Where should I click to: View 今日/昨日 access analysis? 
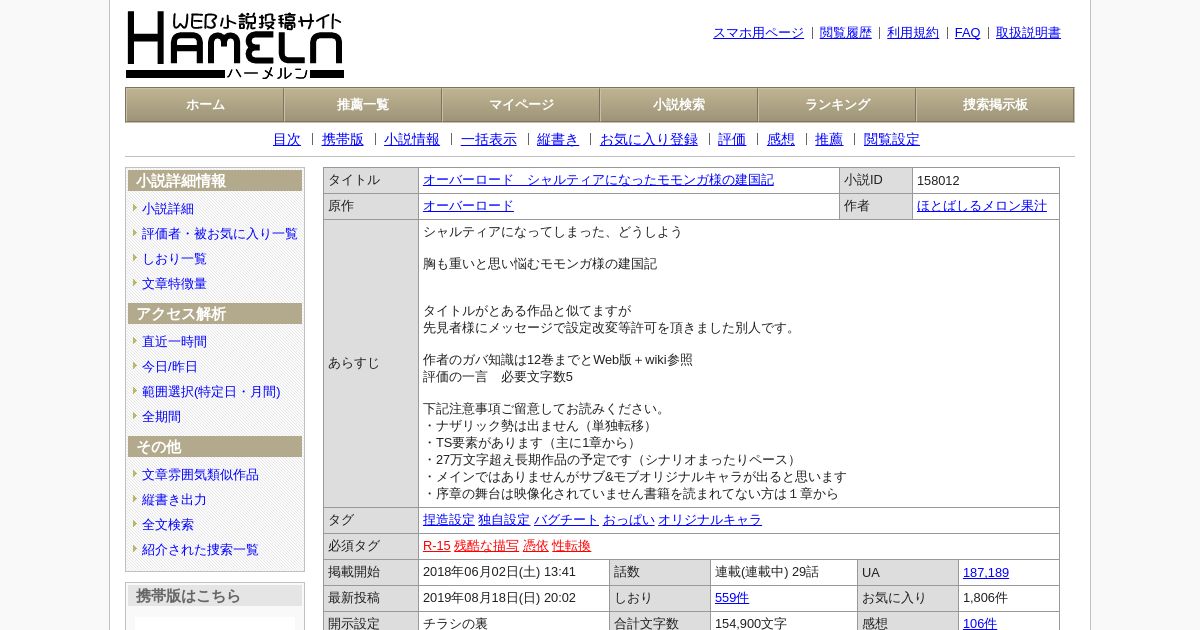tap(170, 367)
